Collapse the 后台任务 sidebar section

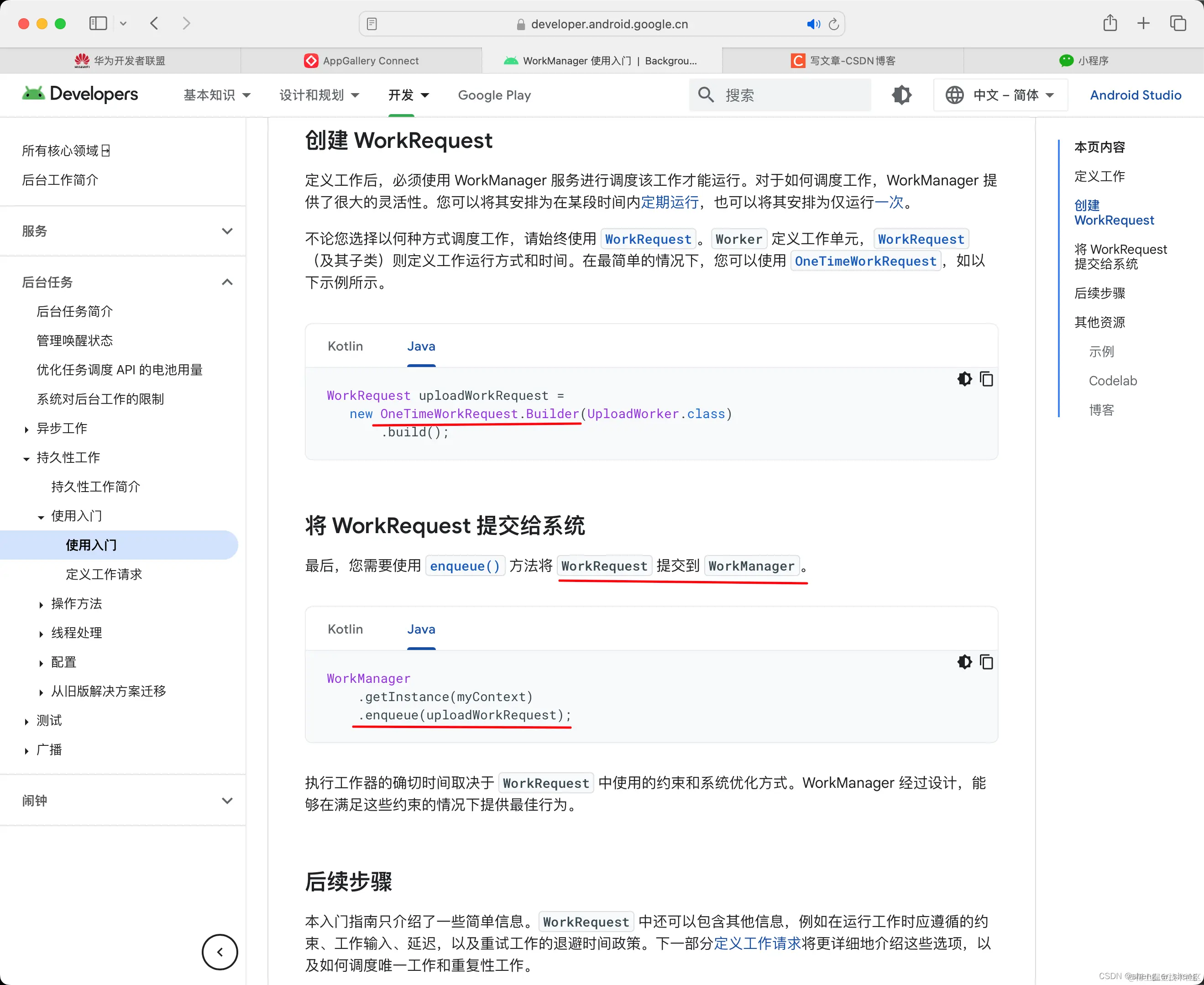pyautogui.click(x=227, y=282)
